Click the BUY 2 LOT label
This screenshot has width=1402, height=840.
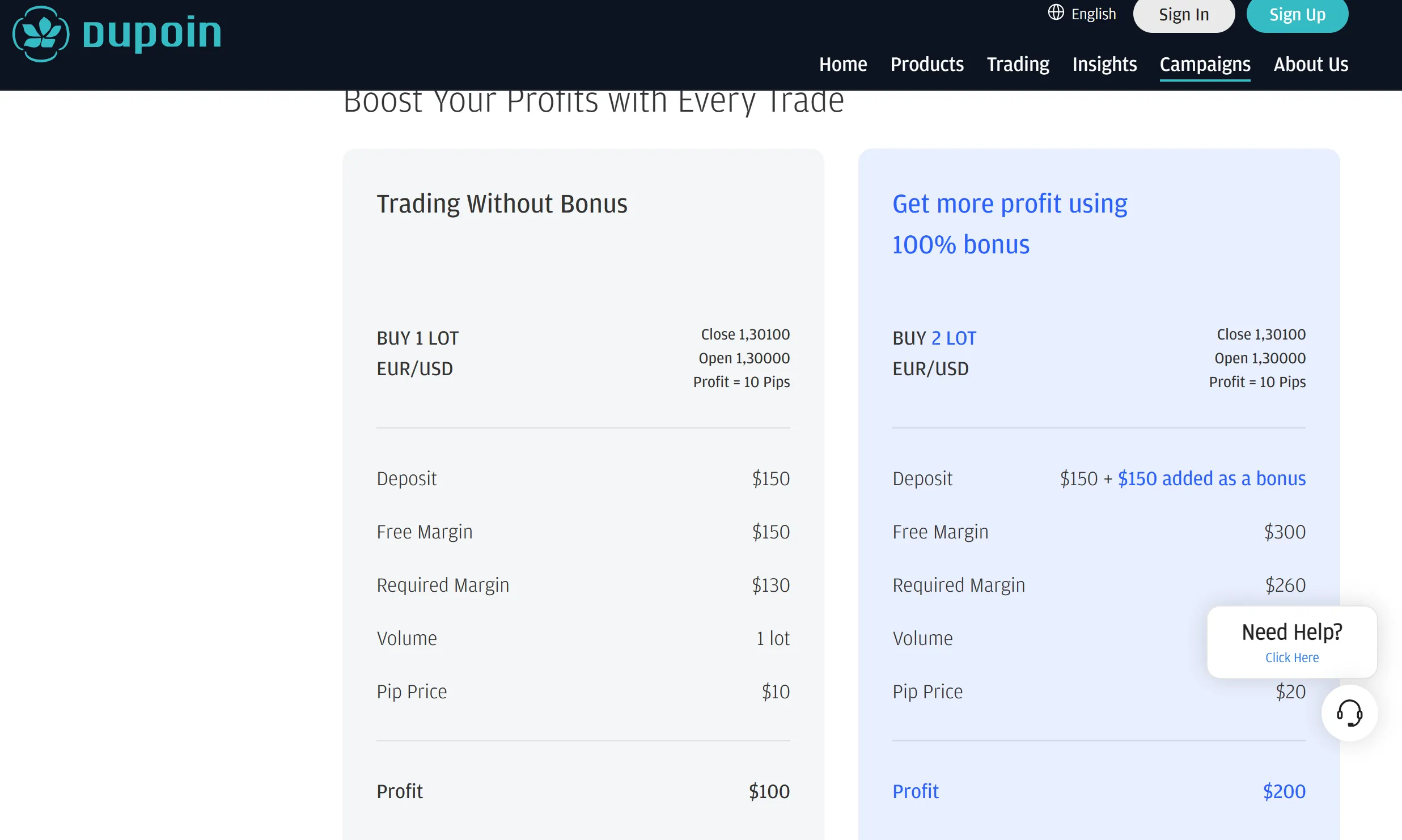(934, 338)
